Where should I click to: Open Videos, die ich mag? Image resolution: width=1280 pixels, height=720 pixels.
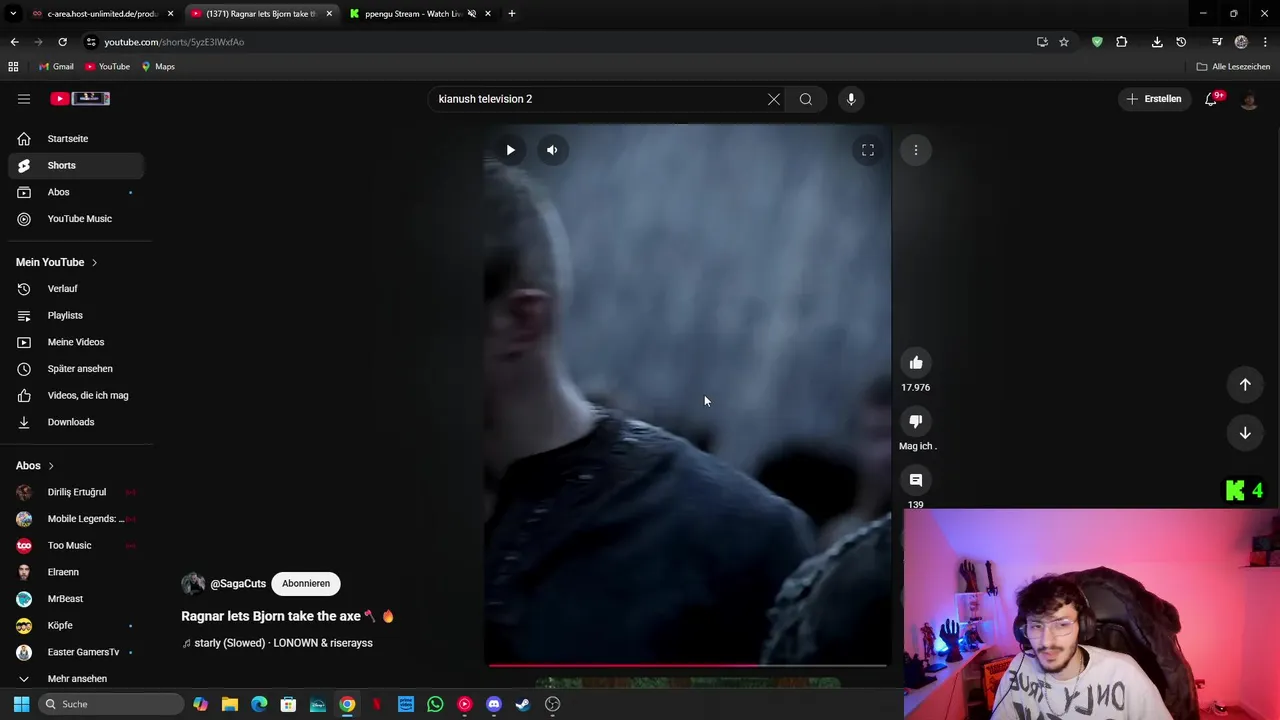pos(76,395)
